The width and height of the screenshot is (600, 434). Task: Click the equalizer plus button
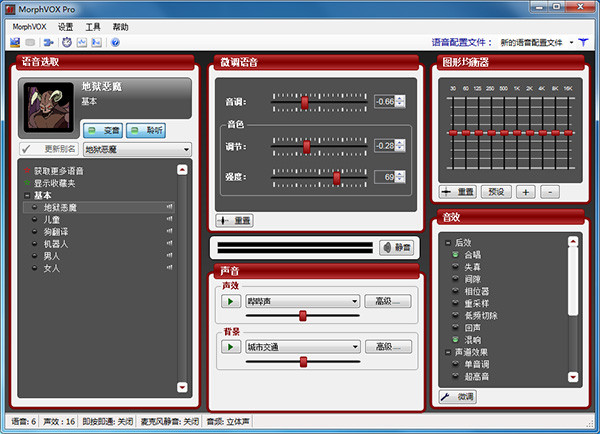click(526, 192)
